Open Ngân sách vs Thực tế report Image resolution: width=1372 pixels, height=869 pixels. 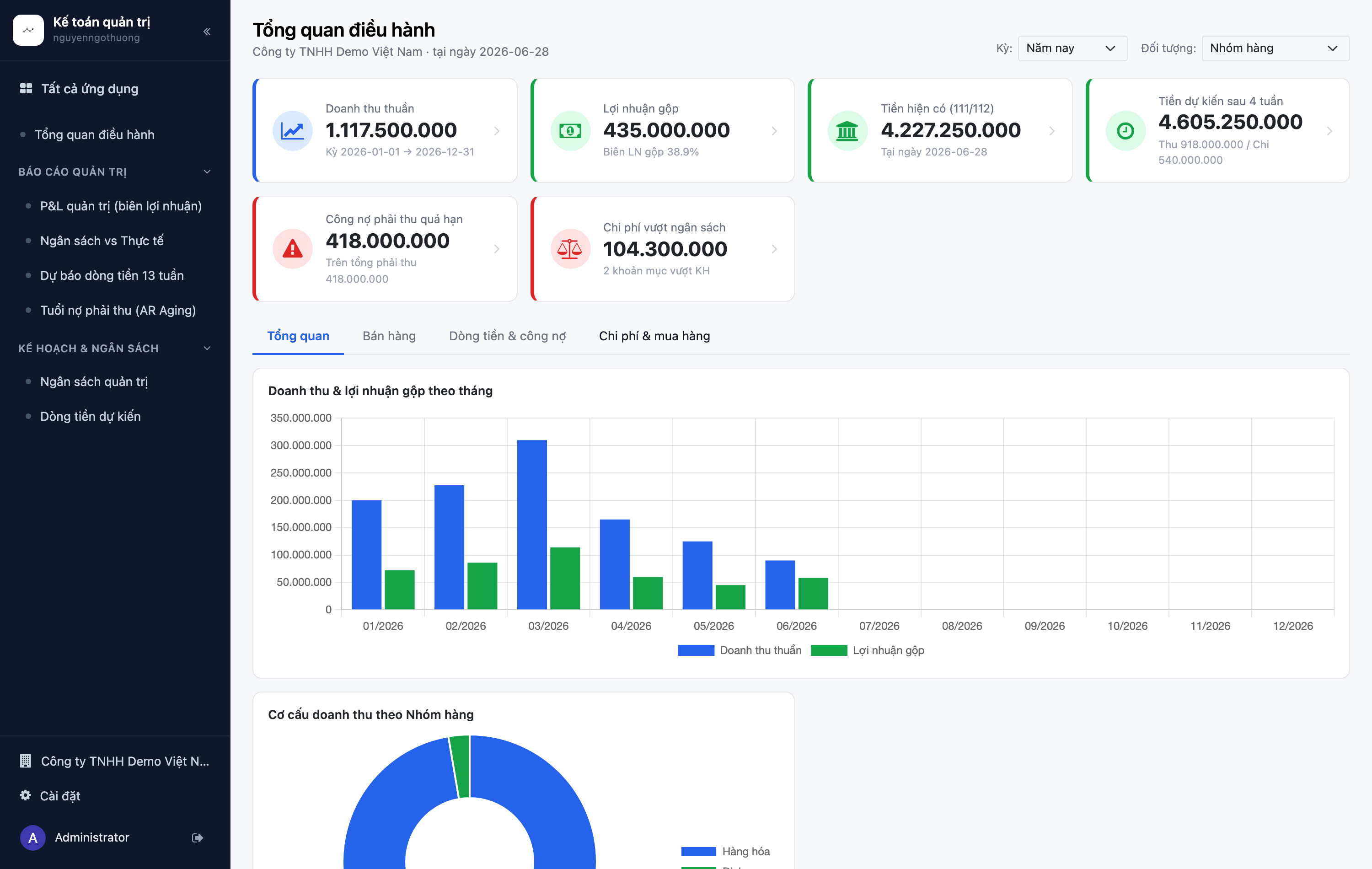point(102,241)
